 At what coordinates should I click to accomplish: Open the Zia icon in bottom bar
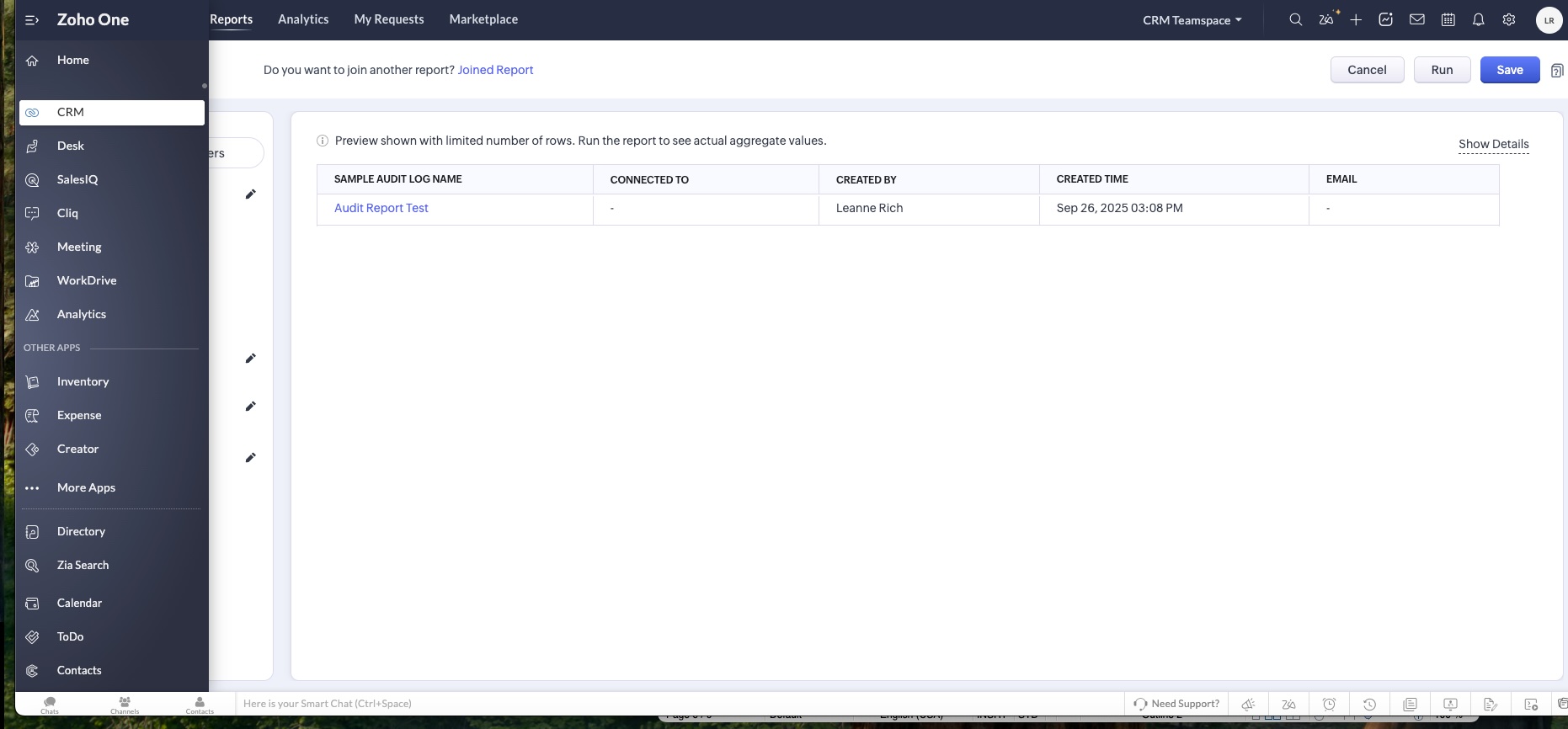pyautogui.click(x=1288, y=704)
